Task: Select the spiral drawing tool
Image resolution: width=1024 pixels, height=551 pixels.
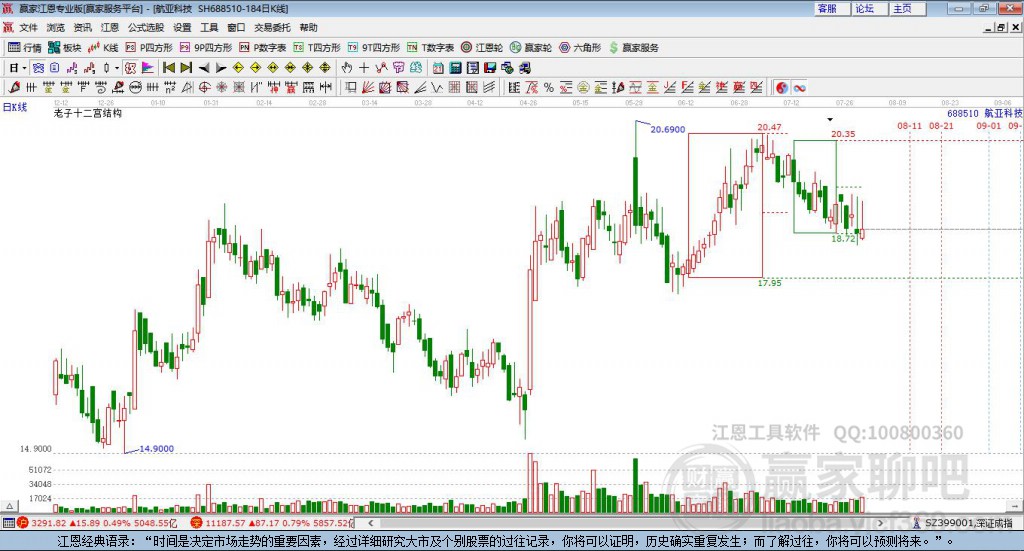Action: [101, 87]
